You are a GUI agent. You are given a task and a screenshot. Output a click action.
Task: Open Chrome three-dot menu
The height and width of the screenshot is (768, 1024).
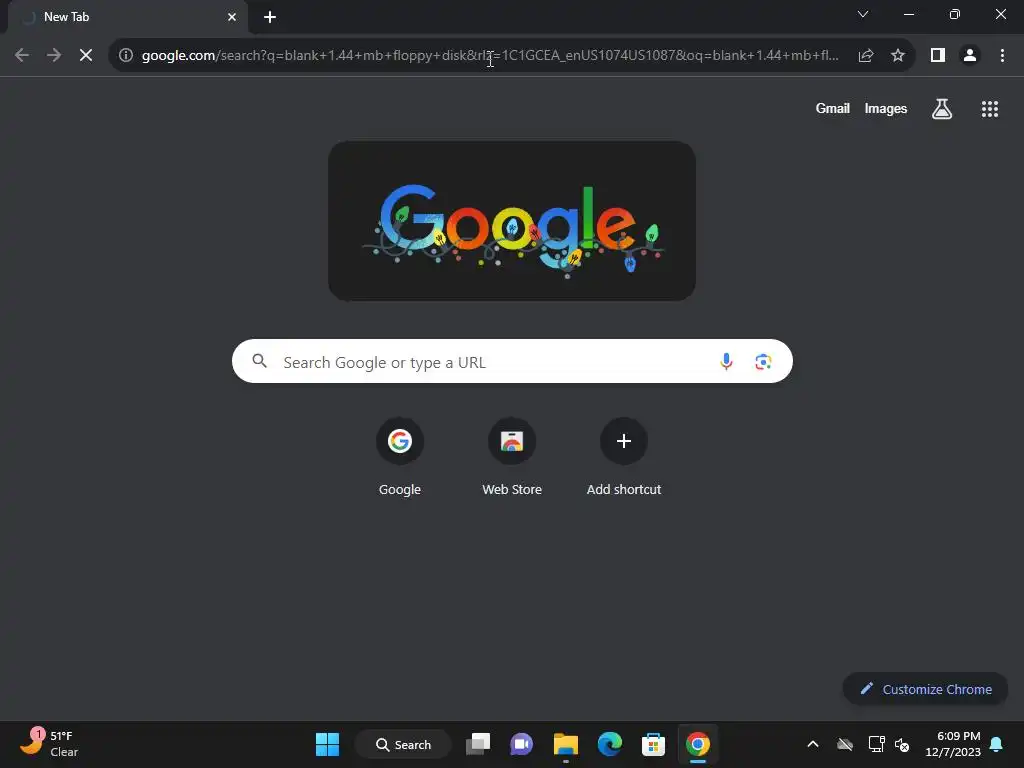coord(1002,56)
